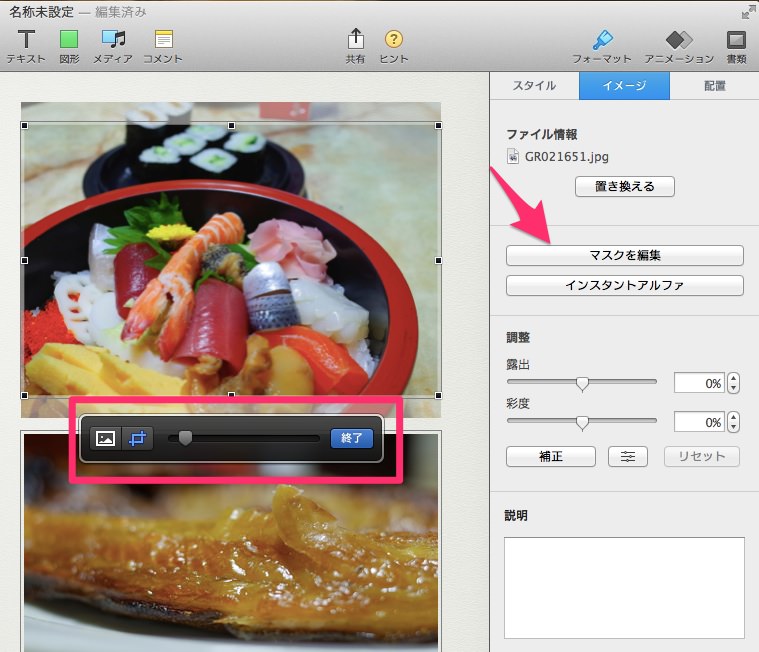Viewport: 759px width, 652px height.
Task: Switch to the Style (スタイル) tab
Action: pyautogui.click(x=534, y=86)
